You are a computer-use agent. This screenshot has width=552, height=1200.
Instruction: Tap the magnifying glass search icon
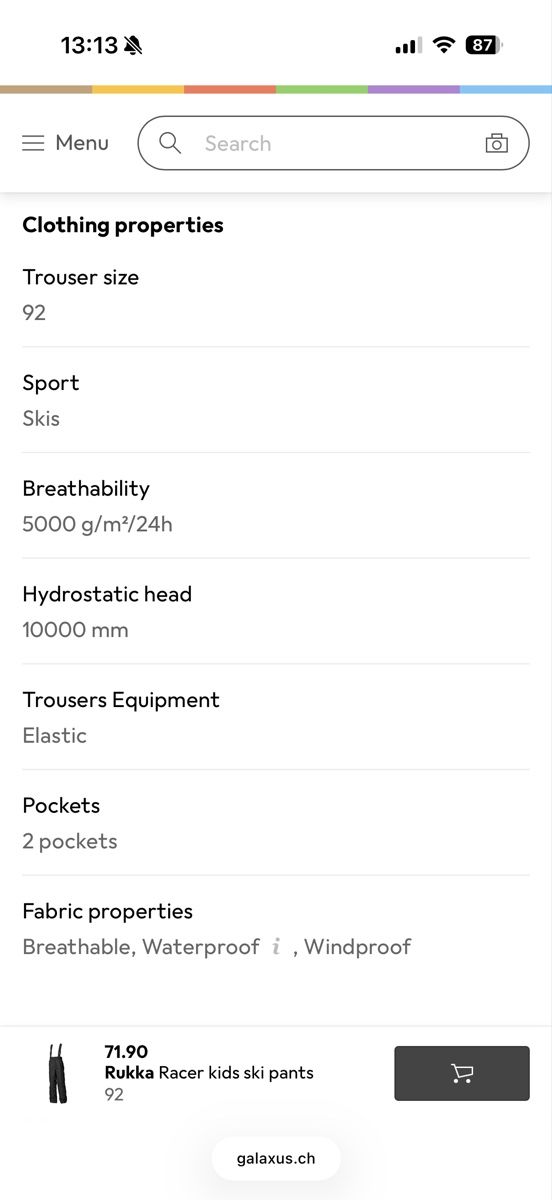coord(170,143)
